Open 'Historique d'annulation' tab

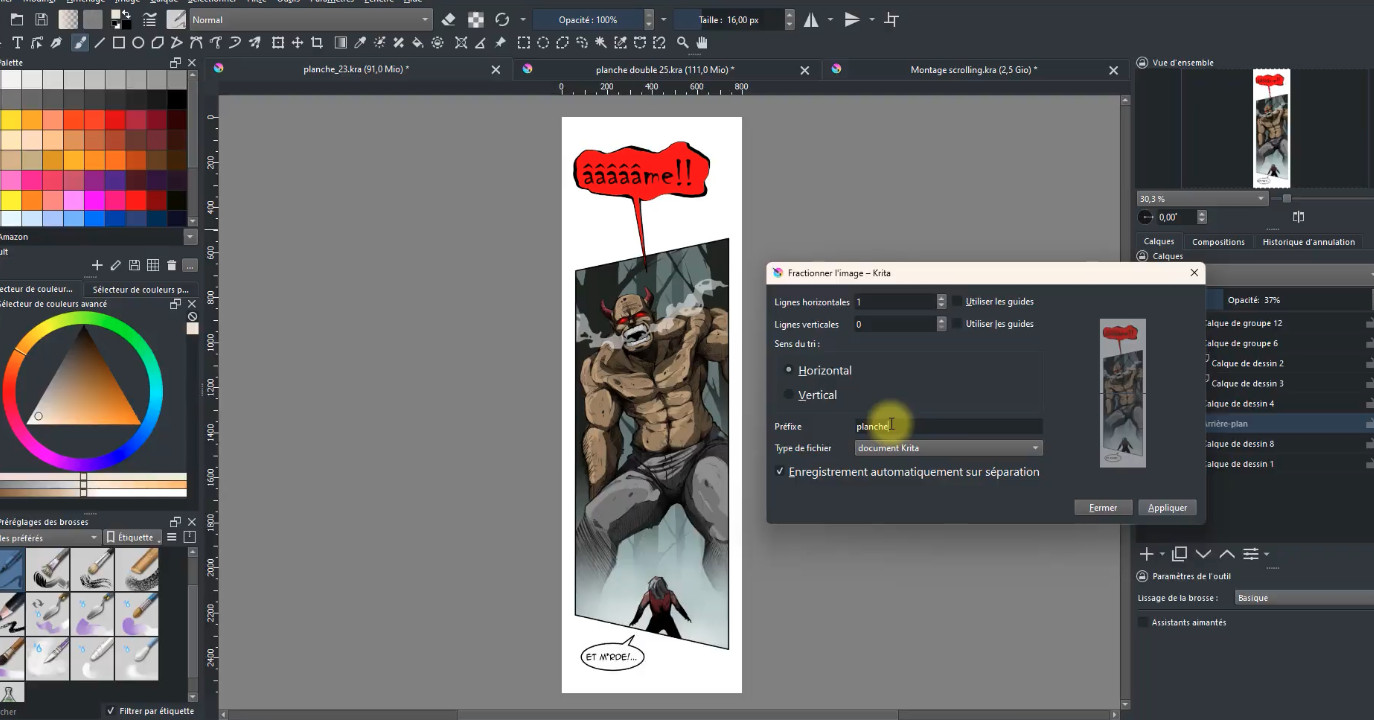pos(1308,242)
